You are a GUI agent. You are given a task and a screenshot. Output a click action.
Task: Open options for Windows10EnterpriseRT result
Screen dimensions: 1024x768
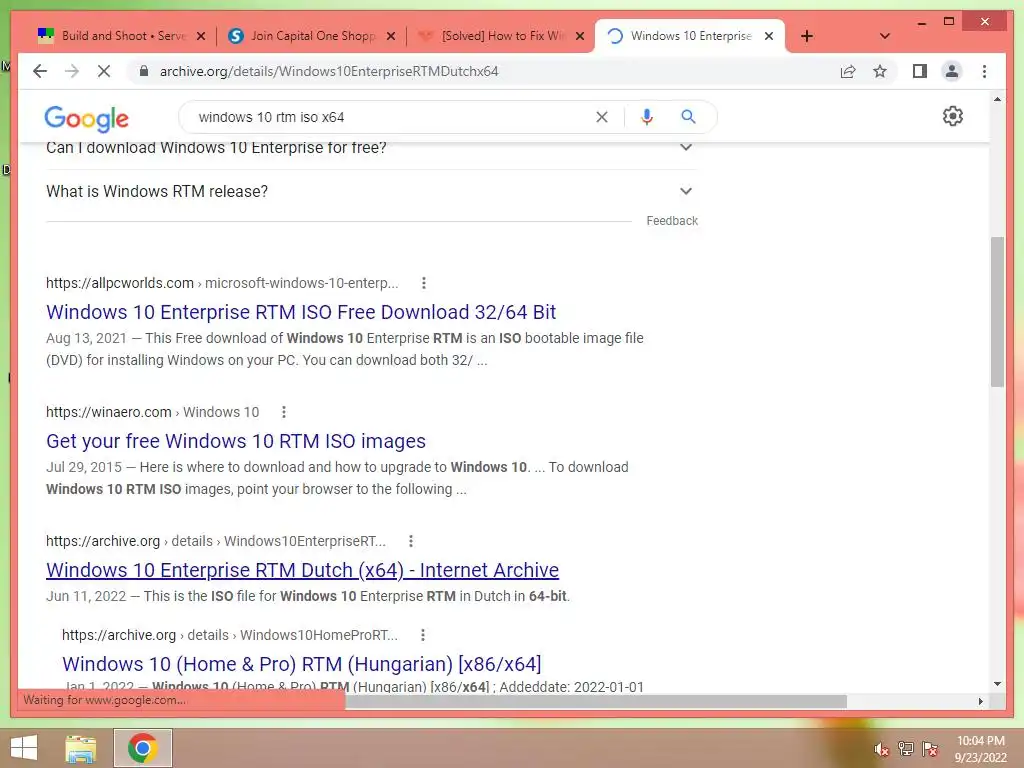[x=411, y=541]
